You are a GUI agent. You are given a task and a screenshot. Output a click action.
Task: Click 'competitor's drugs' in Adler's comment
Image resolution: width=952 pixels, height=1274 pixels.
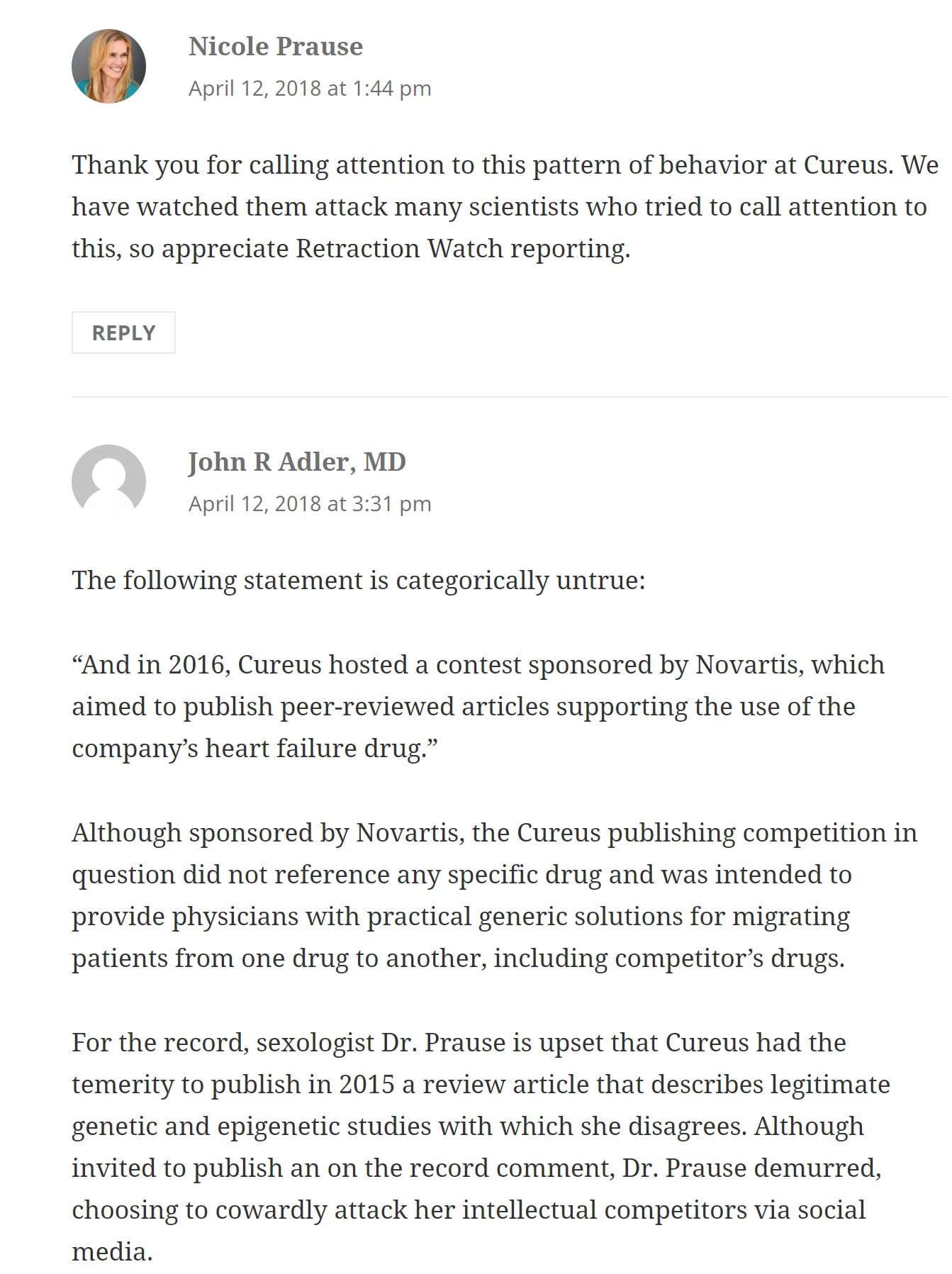tap(729, 959)
